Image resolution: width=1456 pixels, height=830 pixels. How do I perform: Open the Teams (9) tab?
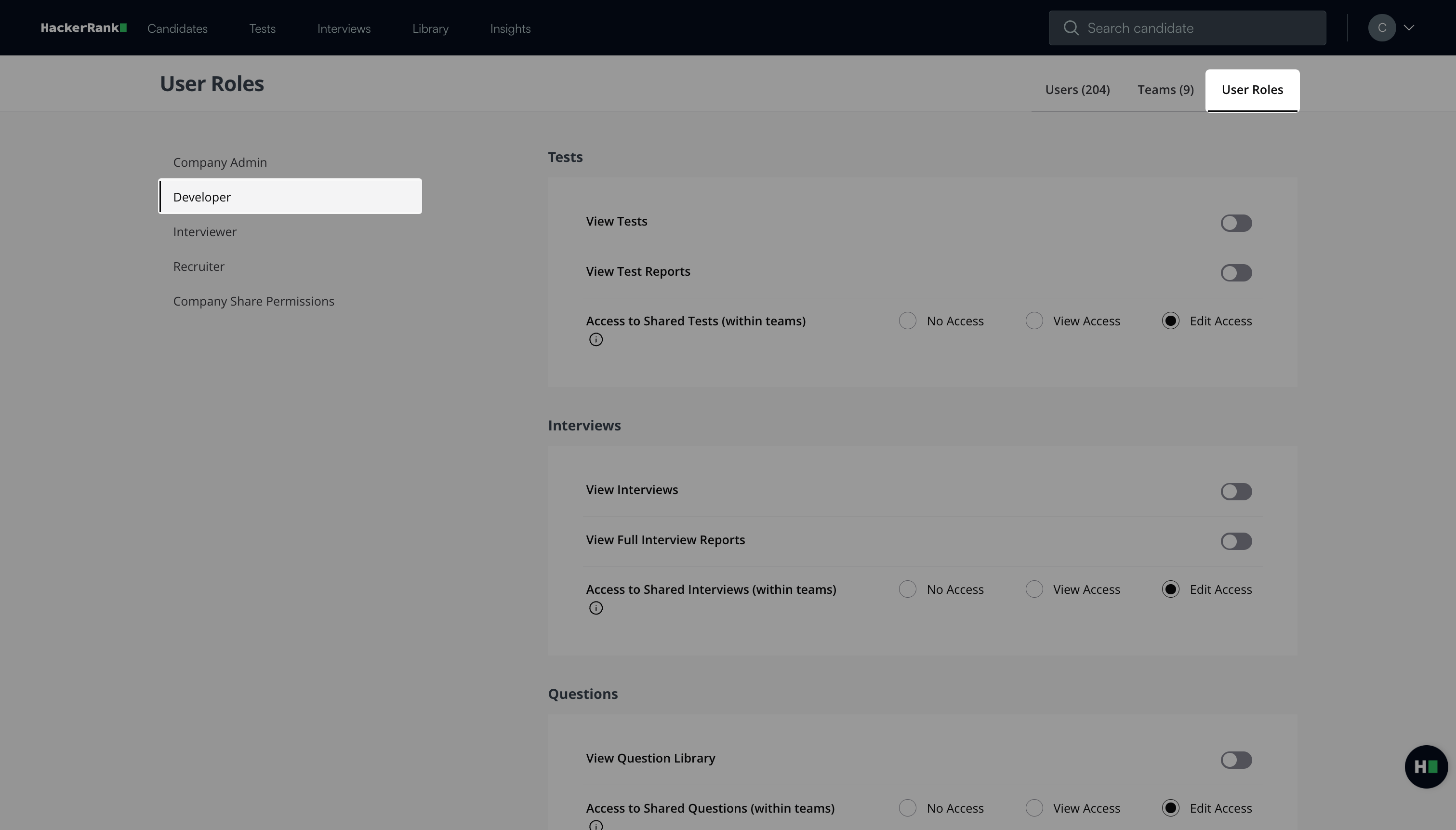tap(1165, 90)
